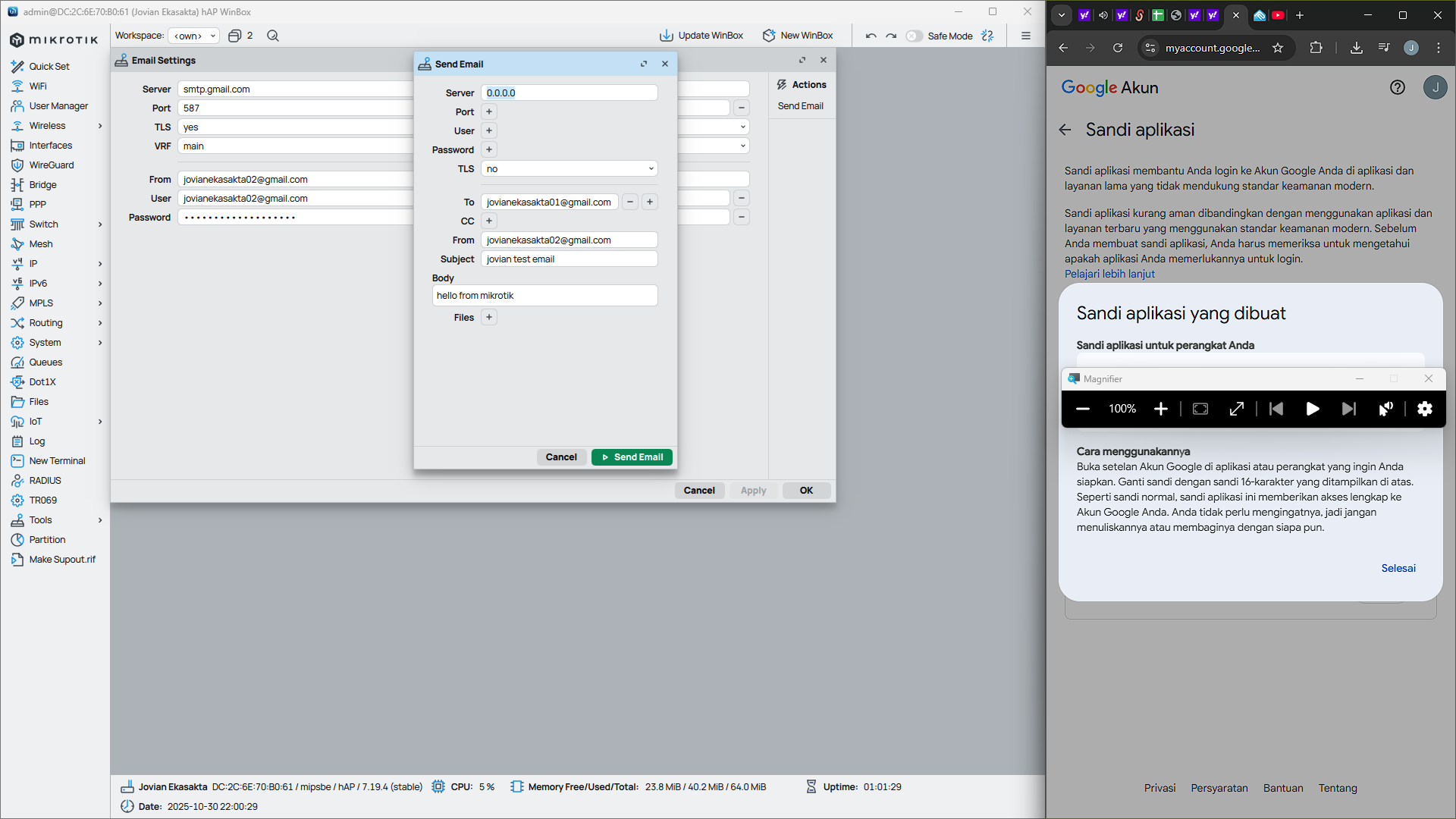Expand the IP submenu arrow
1456x819 pixels.
pyautogui.click(x=100, y=264)
